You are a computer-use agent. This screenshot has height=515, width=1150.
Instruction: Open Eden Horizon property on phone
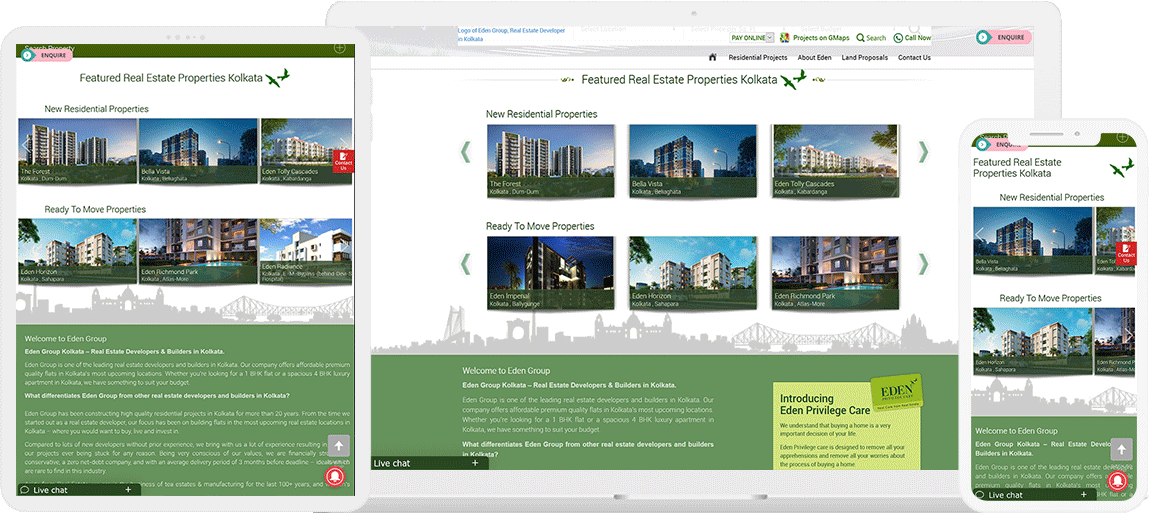tap(1033, 342)
